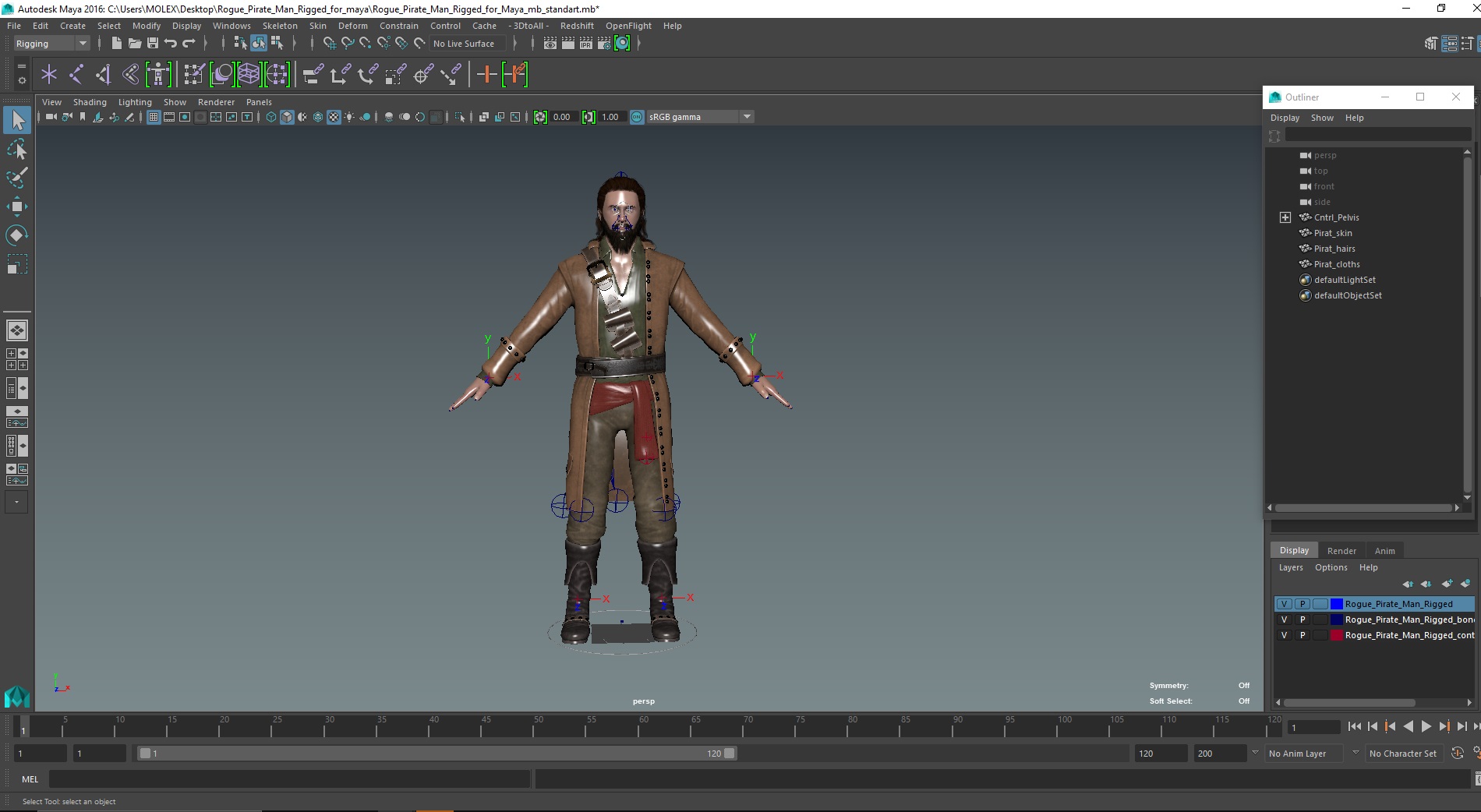The height and width of the screenshot is (812, 1481).
Task: Click the IPR render icon
Action: point(586,44)
